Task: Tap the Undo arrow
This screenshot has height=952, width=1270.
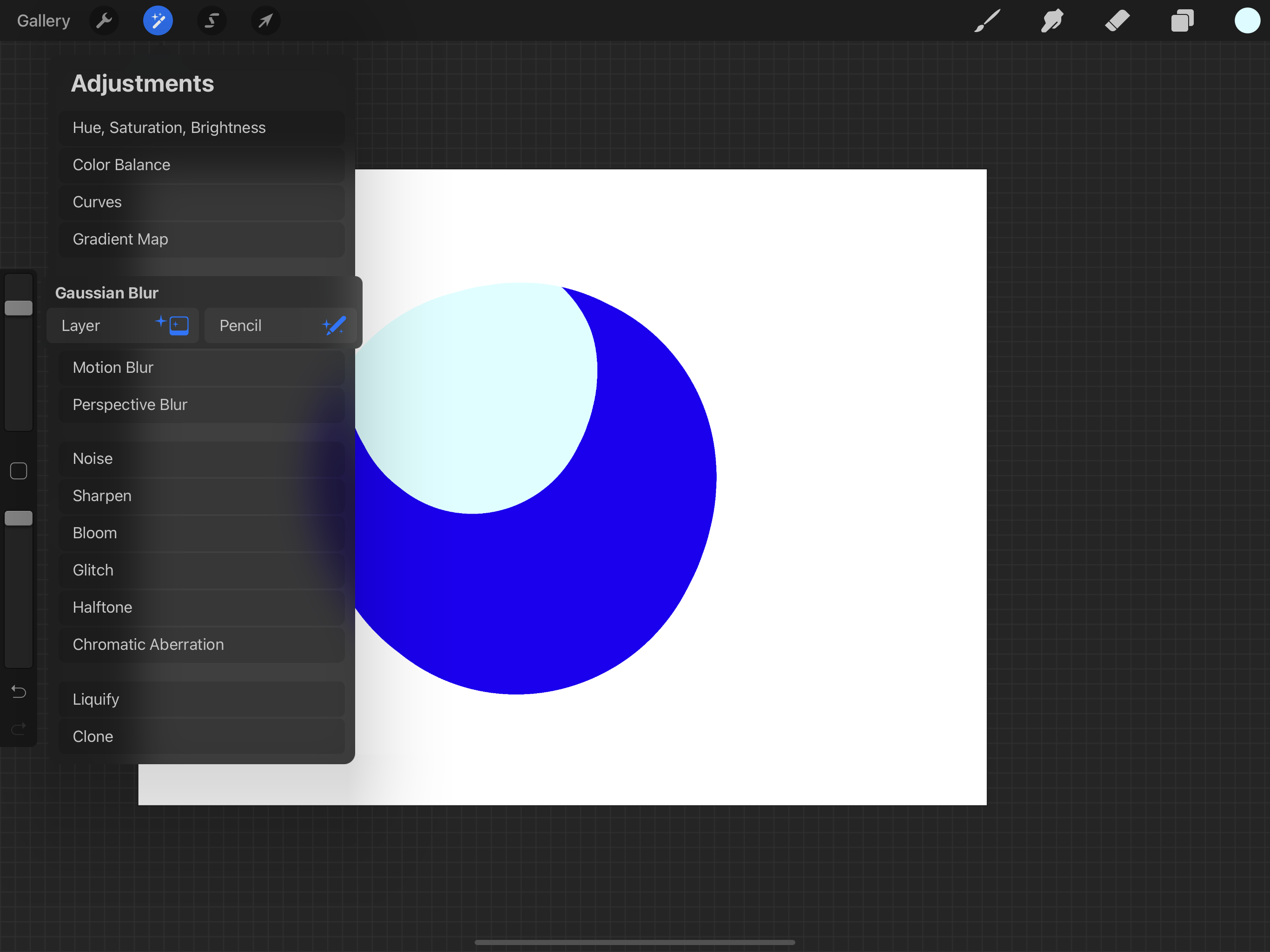Action: pos(19,692)
